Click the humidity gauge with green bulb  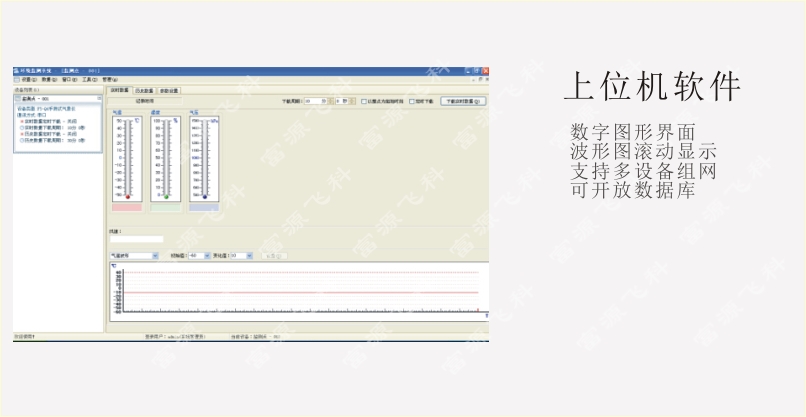tap(165, 157)
